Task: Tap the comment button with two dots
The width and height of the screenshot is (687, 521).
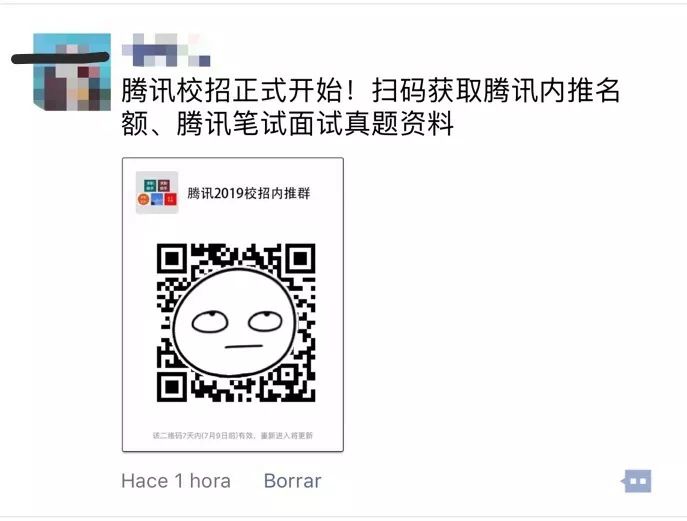Action: pyautogui.click(x=637, y=481)
